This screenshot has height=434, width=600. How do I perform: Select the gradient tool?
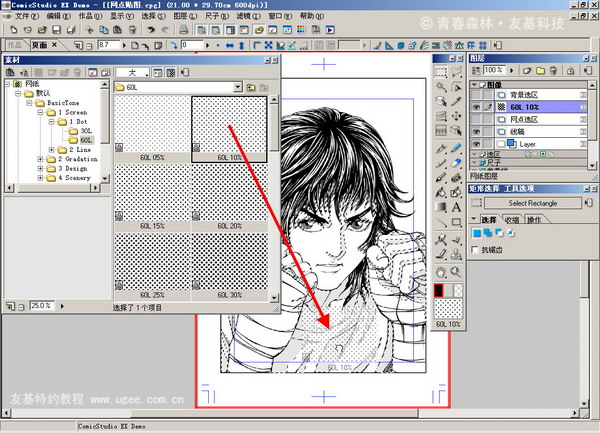pyautogui.click(x=440, y=207)
